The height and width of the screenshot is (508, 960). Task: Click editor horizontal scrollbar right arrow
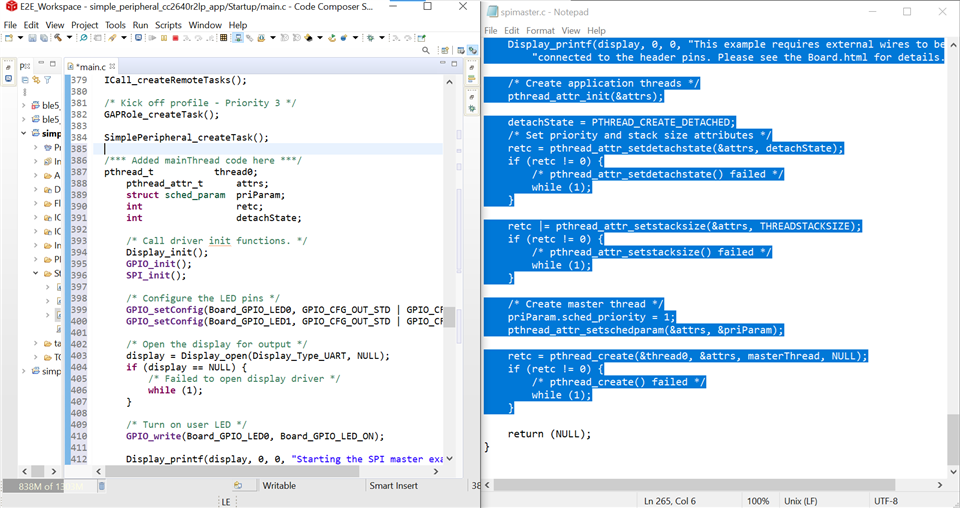coord(436,471)
